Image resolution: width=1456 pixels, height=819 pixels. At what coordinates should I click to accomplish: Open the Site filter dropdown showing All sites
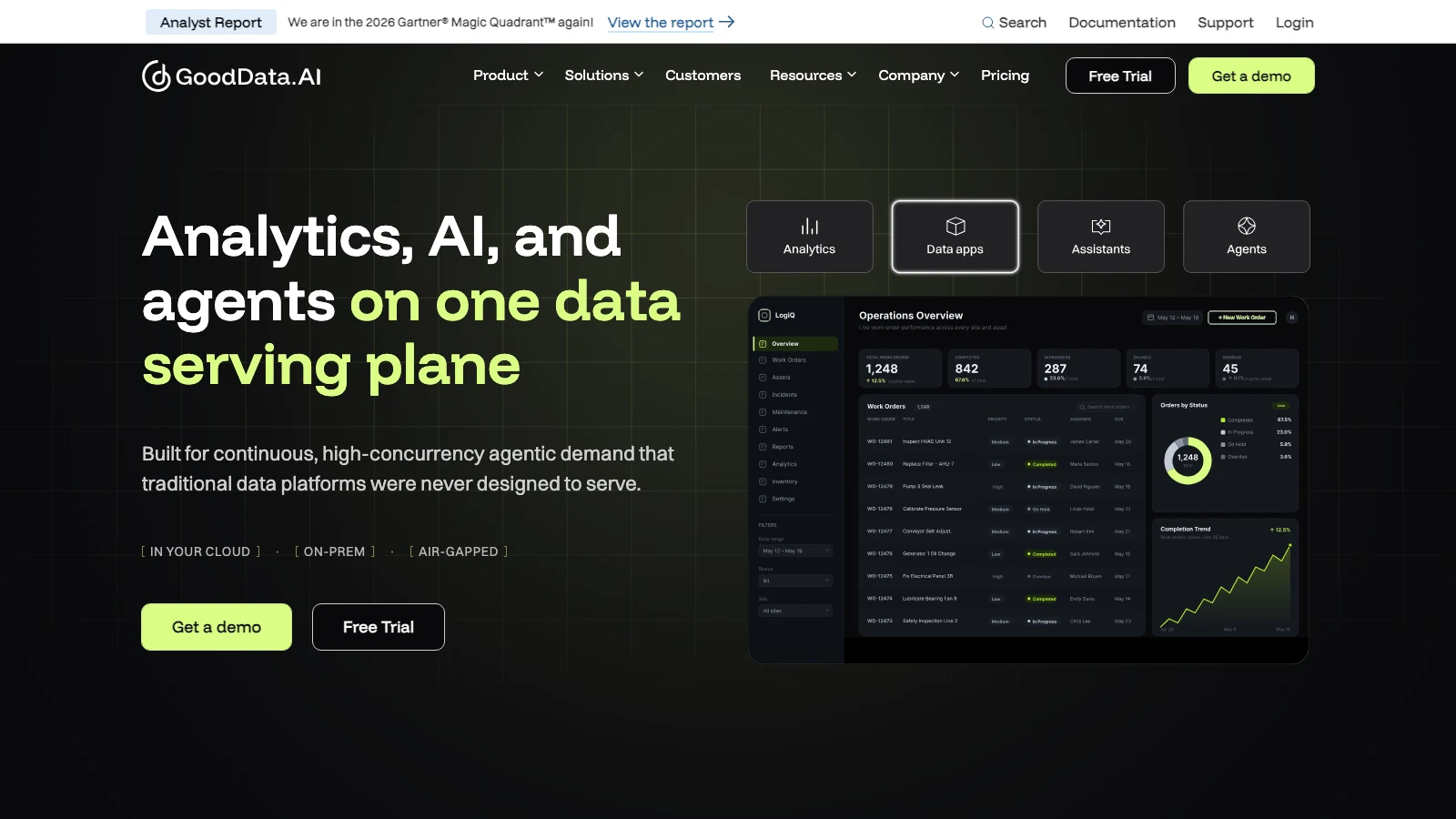click(x=795, y=611)
